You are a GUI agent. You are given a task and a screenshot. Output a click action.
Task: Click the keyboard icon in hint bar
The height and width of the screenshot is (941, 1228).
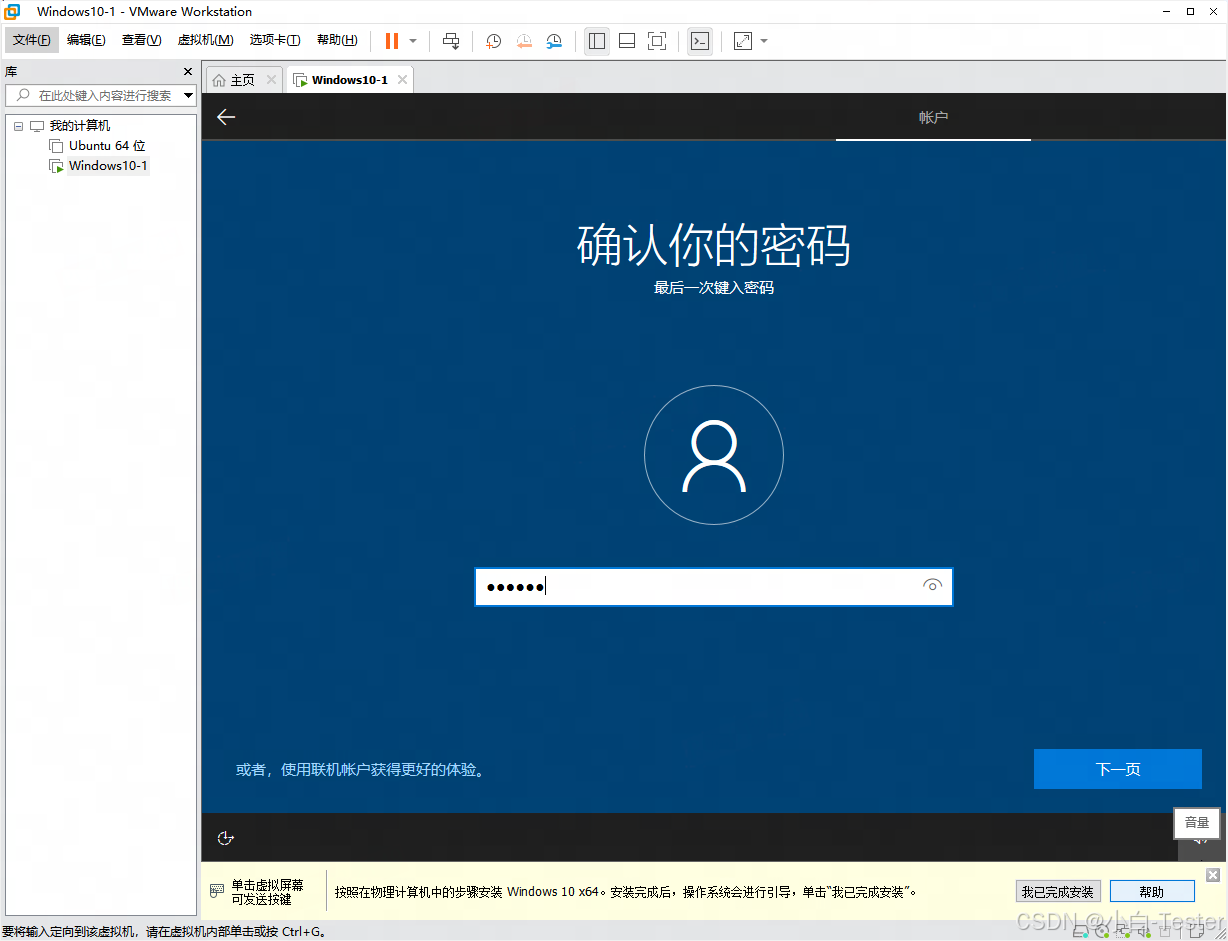[217, 890]
